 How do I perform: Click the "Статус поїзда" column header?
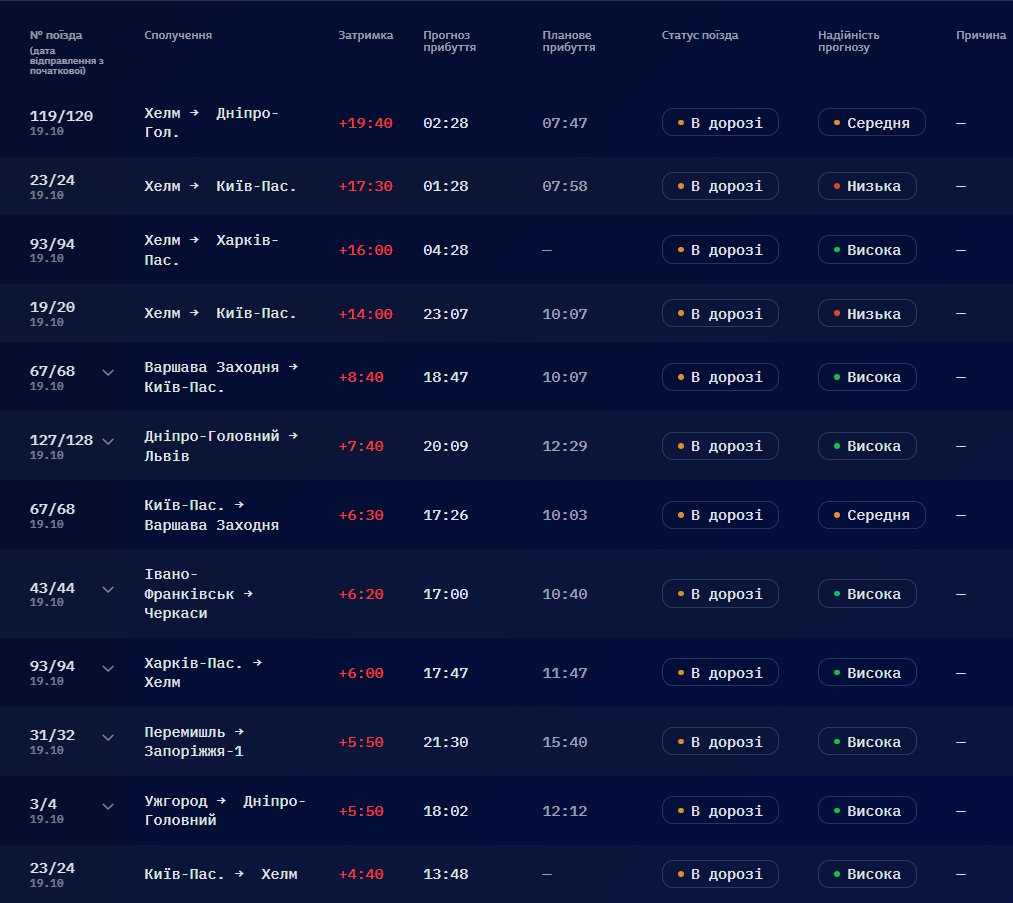click(x=700, y=35)
